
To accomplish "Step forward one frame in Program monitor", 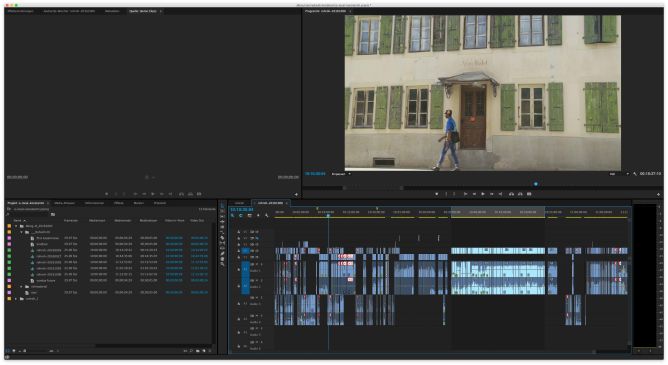I will [492, 194].
